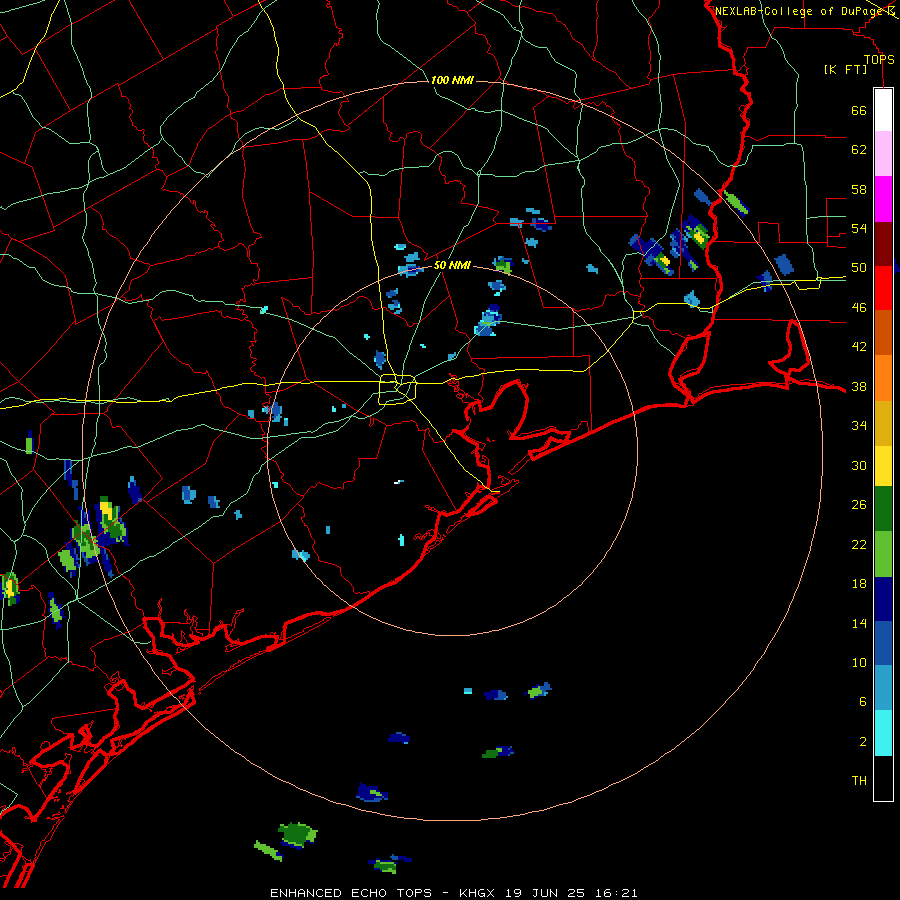Click the legend value label 54
This screenshot has height=900, width=900.
859,228
